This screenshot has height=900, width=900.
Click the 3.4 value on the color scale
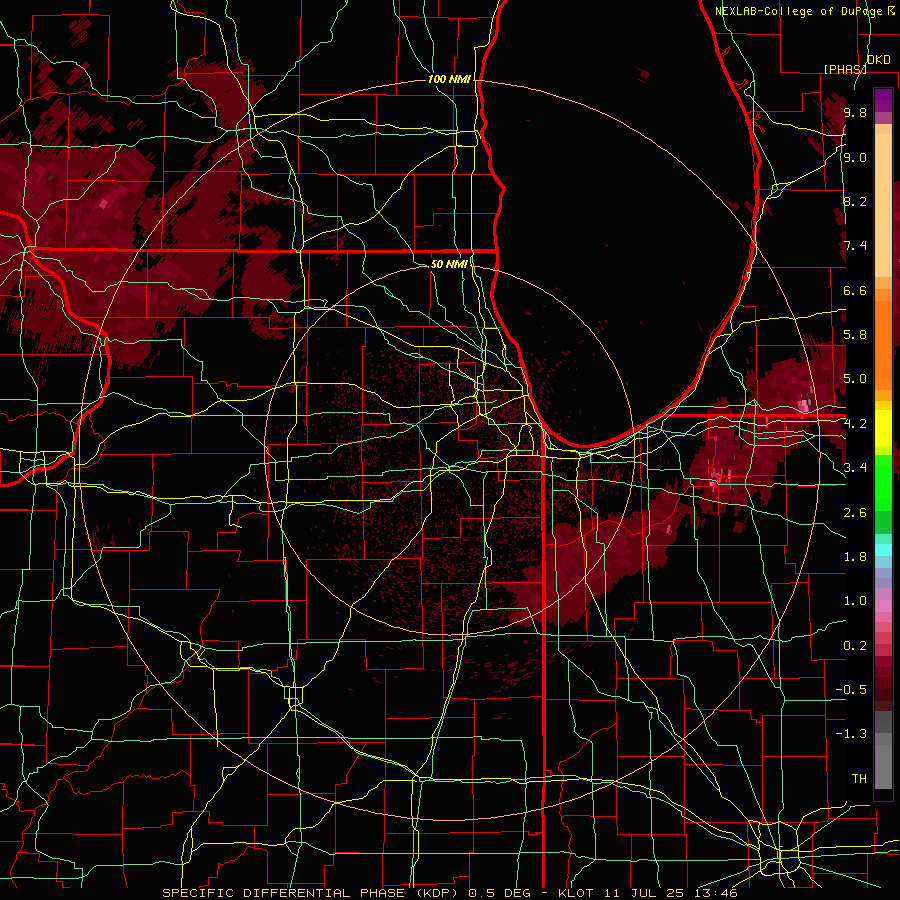click(x=855, y=468)
